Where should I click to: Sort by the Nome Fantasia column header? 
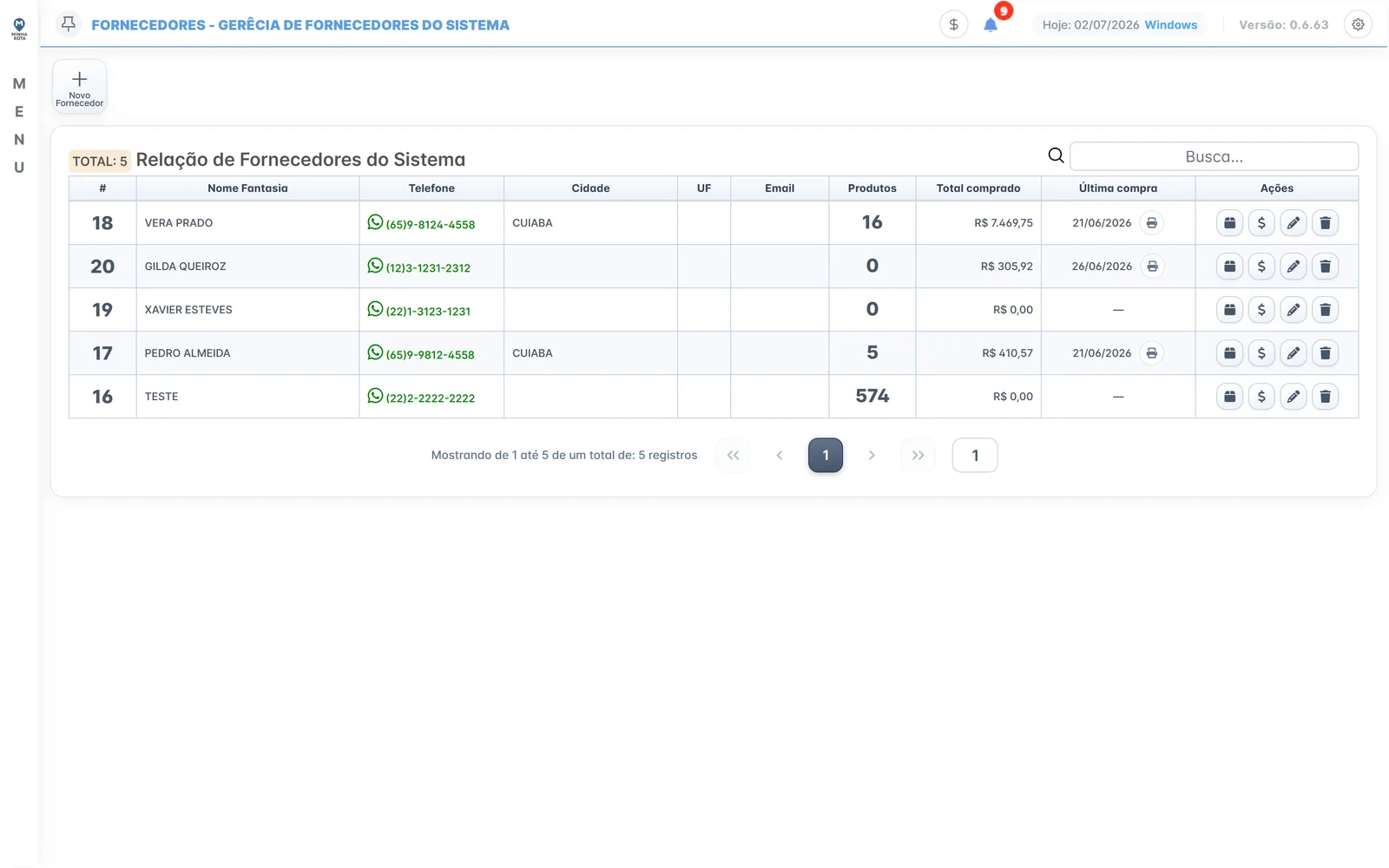click(x=247, y=188)
